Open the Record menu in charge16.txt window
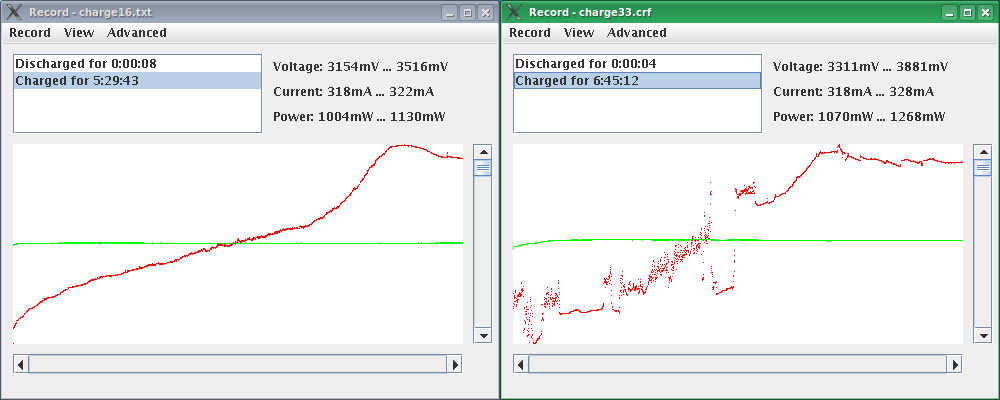Screen dimensions: 1000x400 (30, 32)
